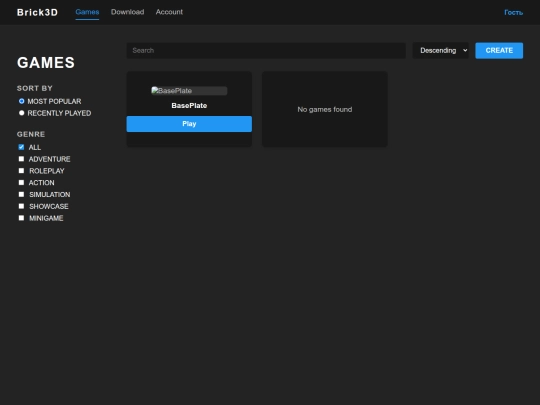
Task: Enable the Roleplay genre filter
Action: [x=21, y=170]
